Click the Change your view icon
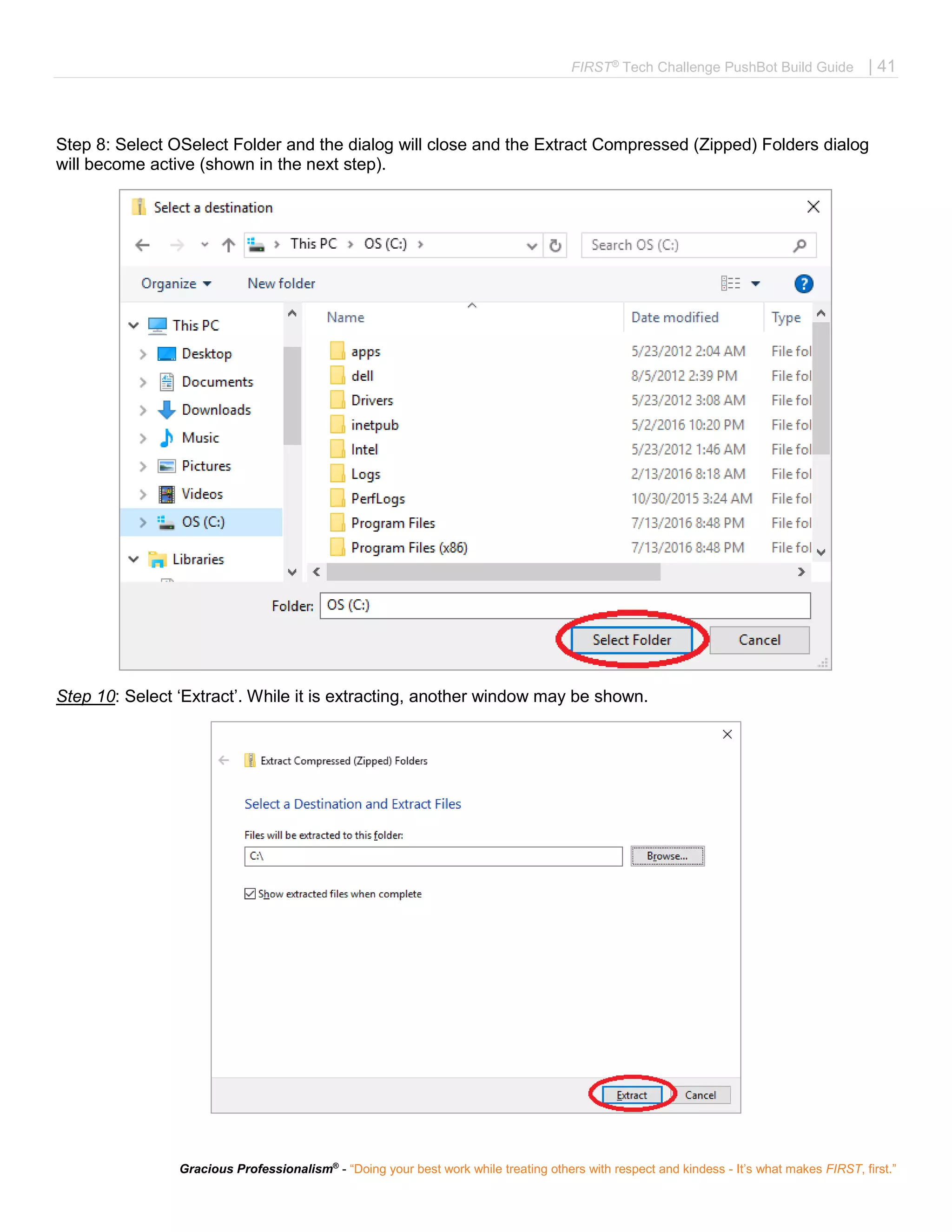Screen dimensions: 952x1232 tap(731, 284)
